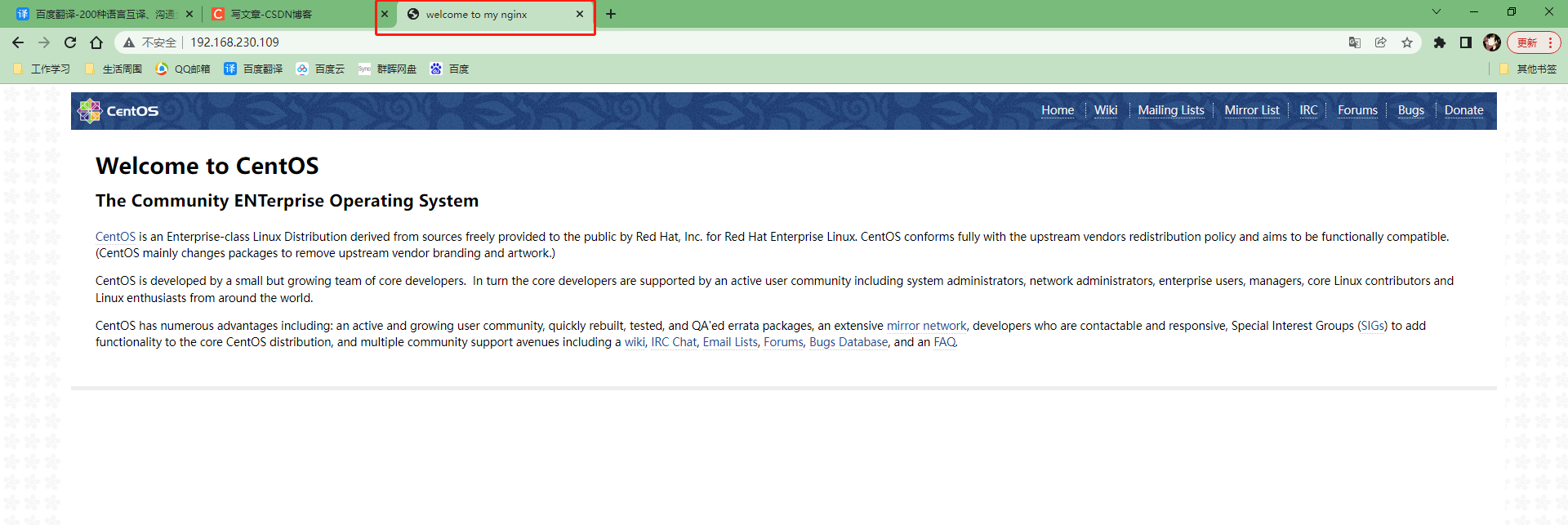Open the Donate header link
Screen dimensions: 1568x525
1463,110
